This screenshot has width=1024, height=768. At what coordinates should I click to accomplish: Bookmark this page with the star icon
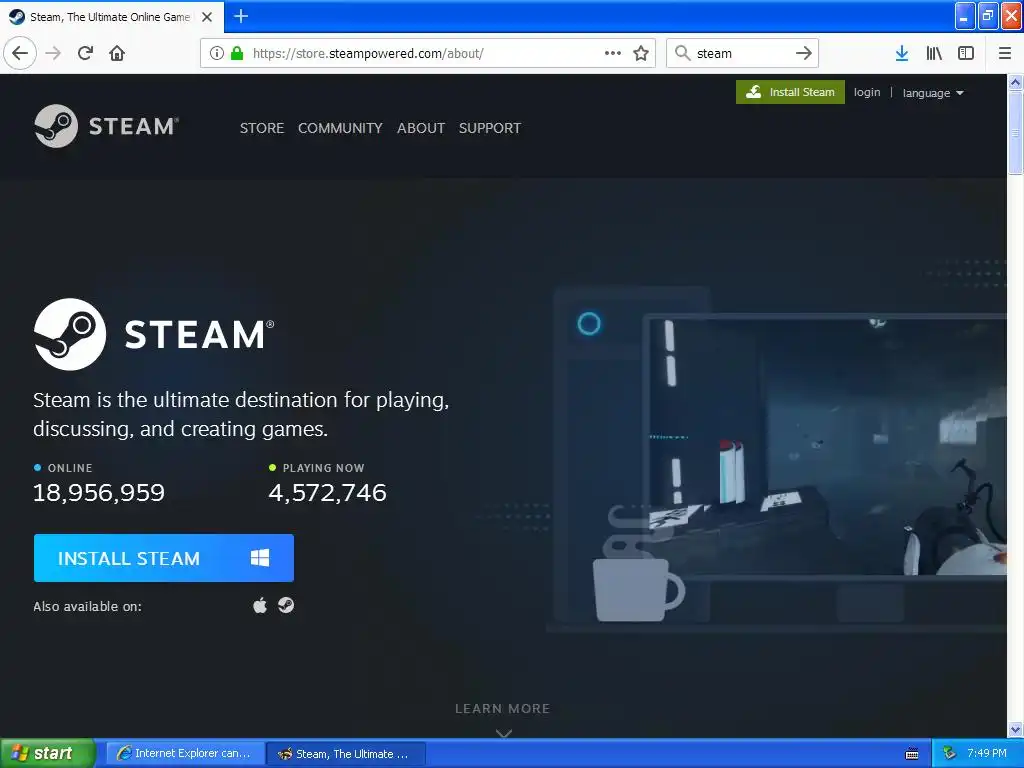(641, 53)
